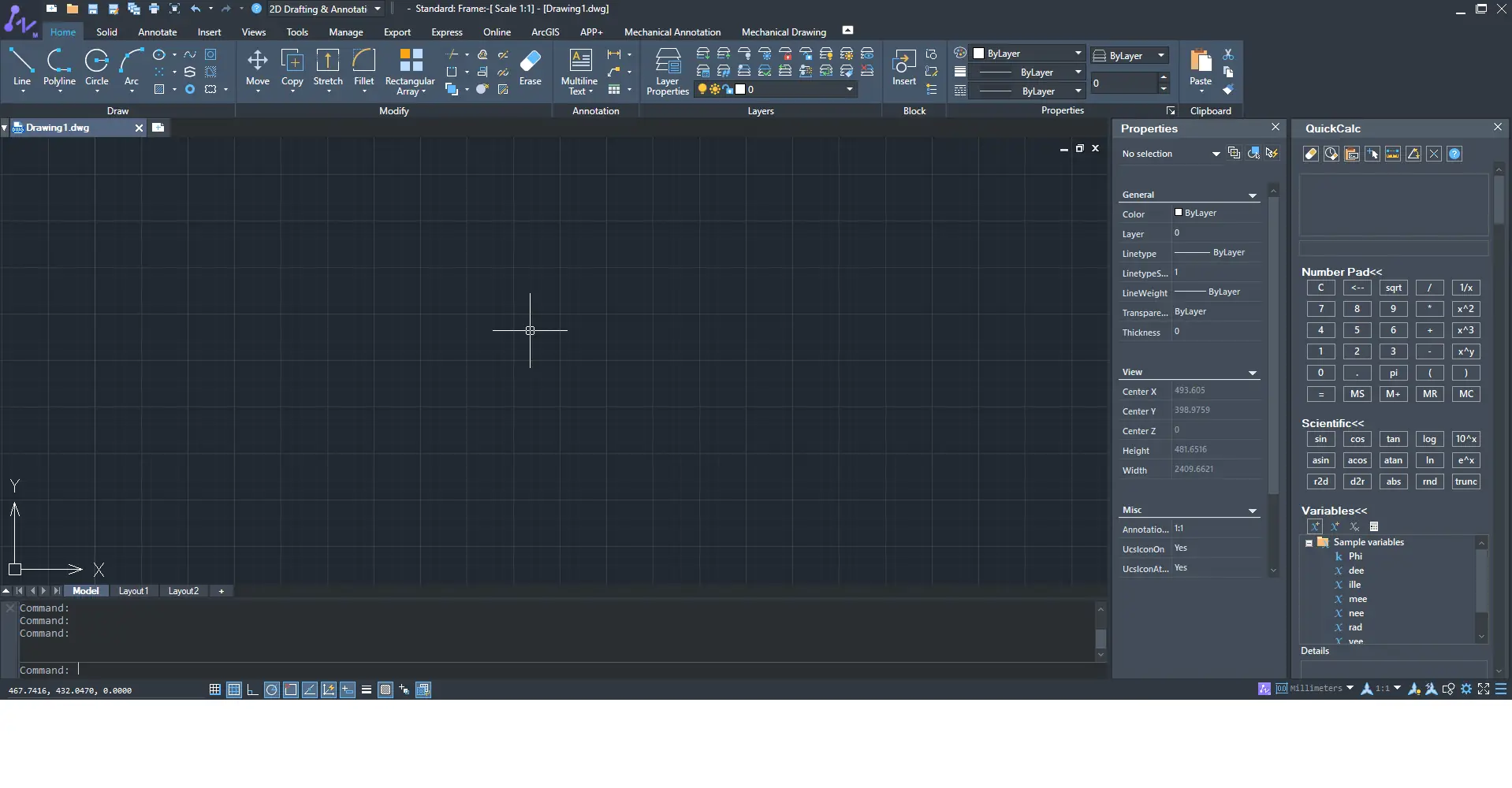The width and height of the screenshot is (1512, 788).
Task: Clear the QuickCalc input with eraser icon
Action: click(x=1311, y=154)
